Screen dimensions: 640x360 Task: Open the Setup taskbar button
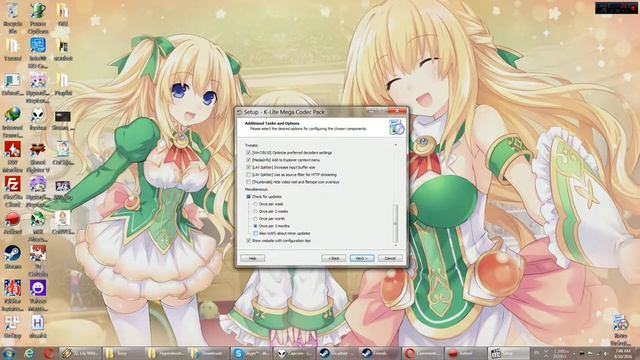point(508,353)
